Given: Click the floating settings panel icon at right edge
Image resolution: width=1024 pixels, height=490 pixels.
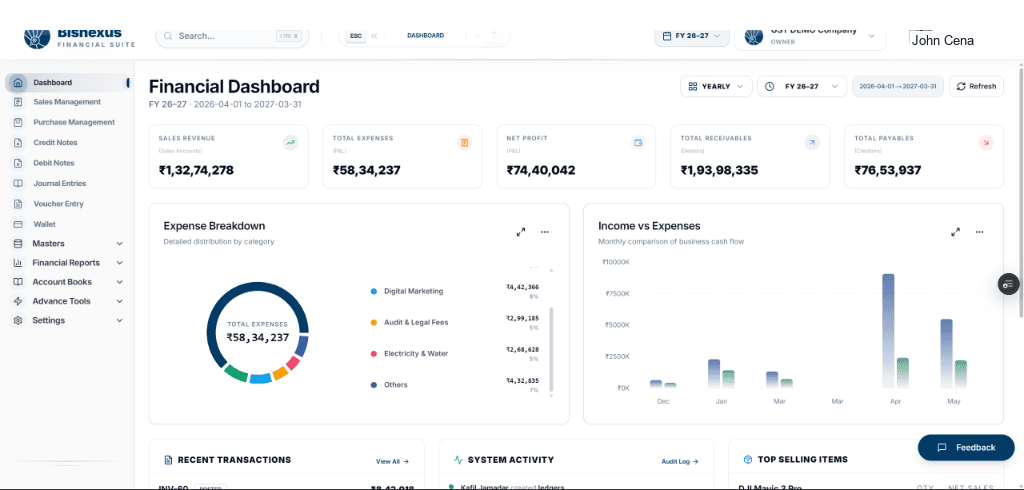Looking at the screenshot, I should pos(1008,284).
